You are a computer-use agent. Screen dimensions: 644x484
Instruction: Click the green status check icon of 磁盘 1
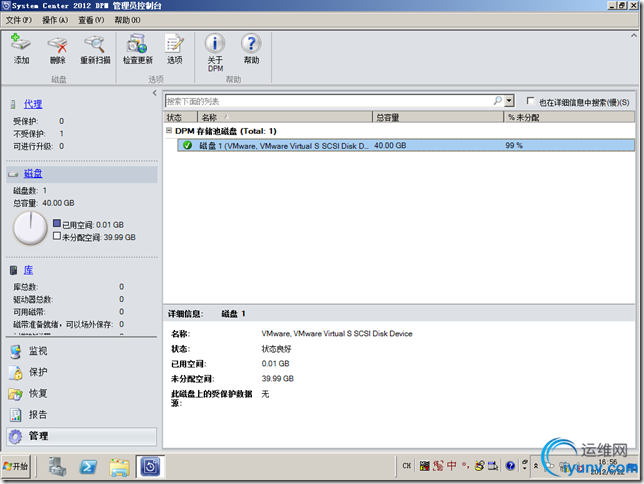pos(187,145)
